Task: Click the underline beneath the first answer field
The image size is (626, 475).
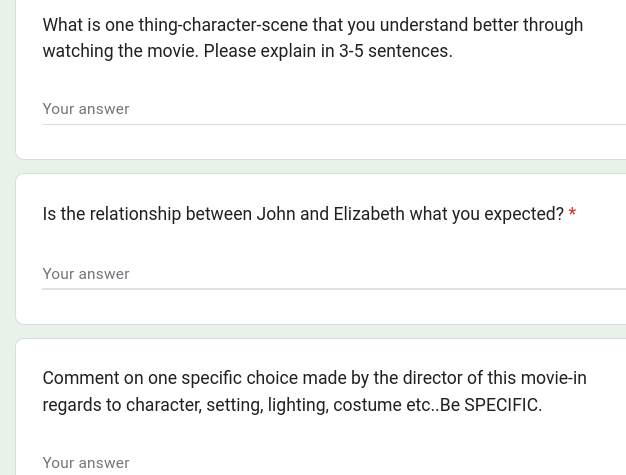Action: (334, 124)
